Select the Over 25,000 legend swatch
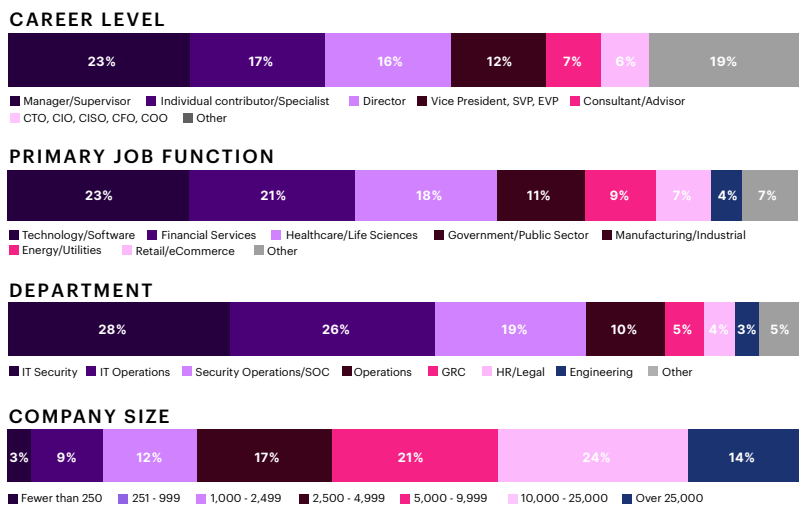 (627, 498)
